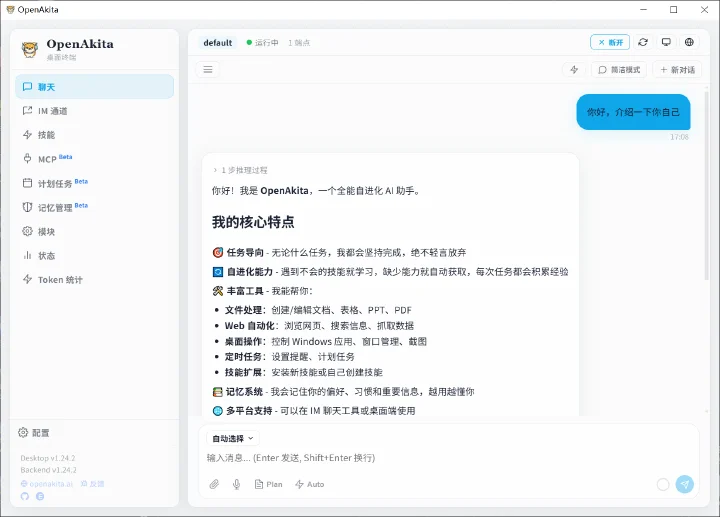Open 记忆管理 memory management
This screenshot has height=517, width=720.
(x=95, y=208)
